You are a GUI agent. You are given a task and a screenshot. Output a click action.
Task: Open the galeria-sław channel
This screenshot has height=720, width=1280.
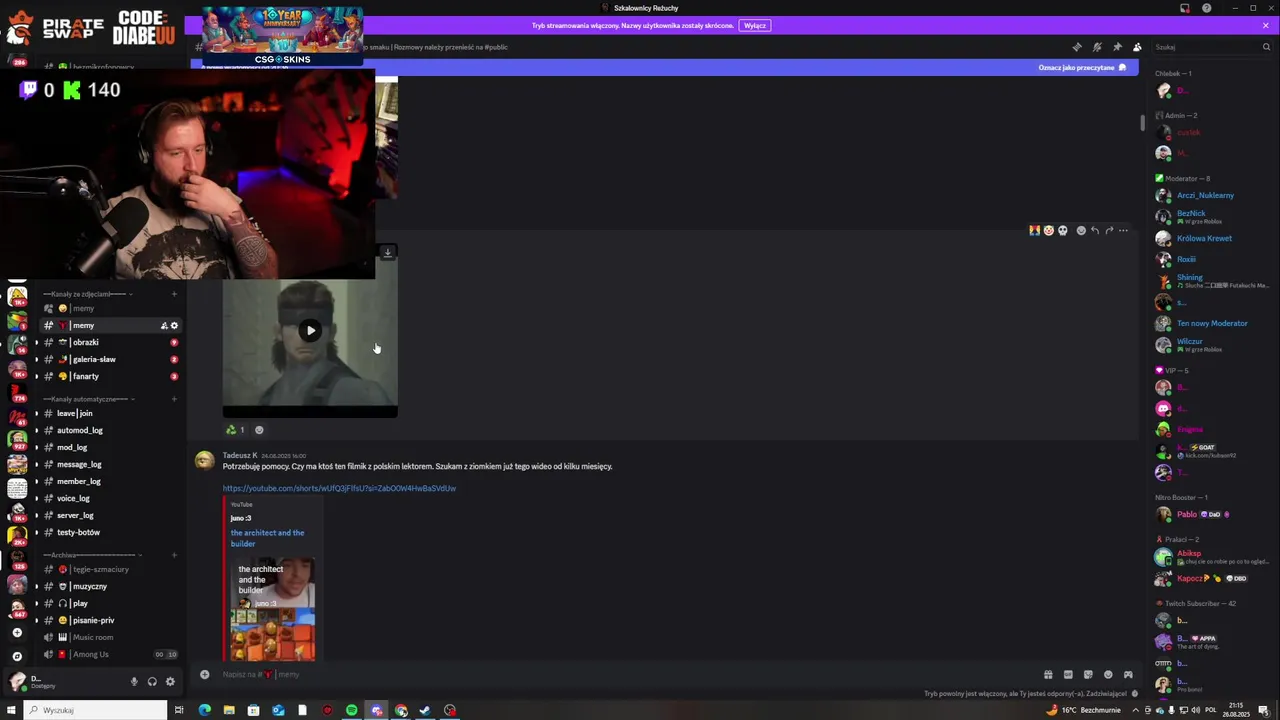pyautogui.click(x=110, y=359)
